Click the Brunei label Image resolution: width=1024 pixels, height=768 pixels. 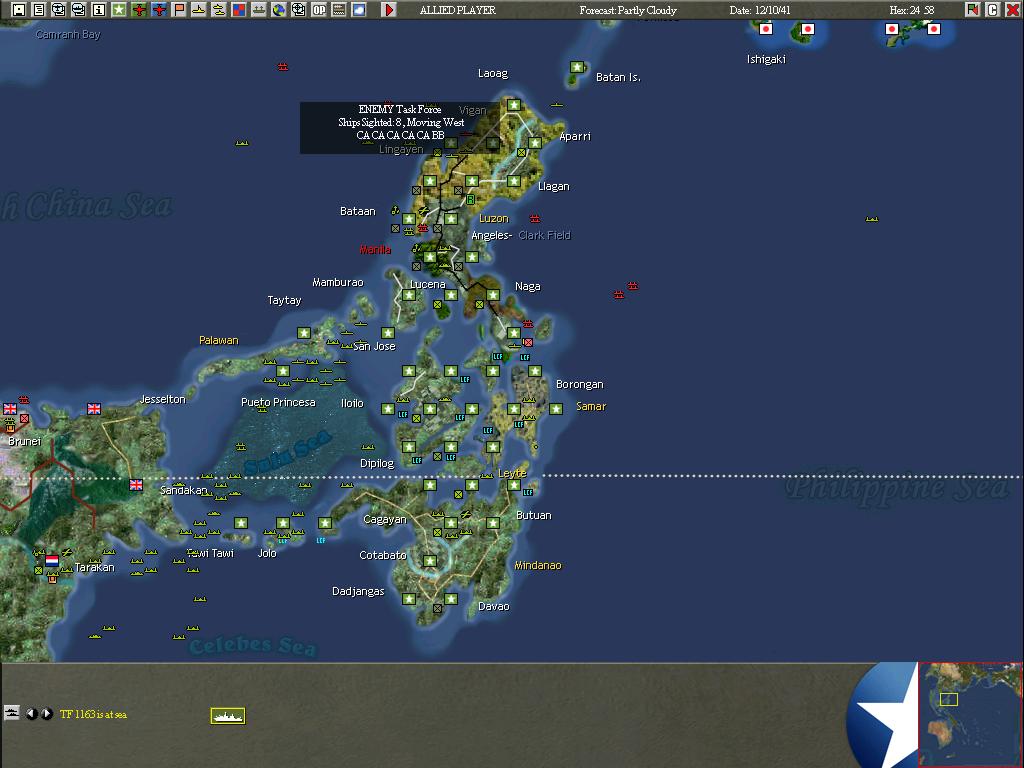(x=24, y=441)
